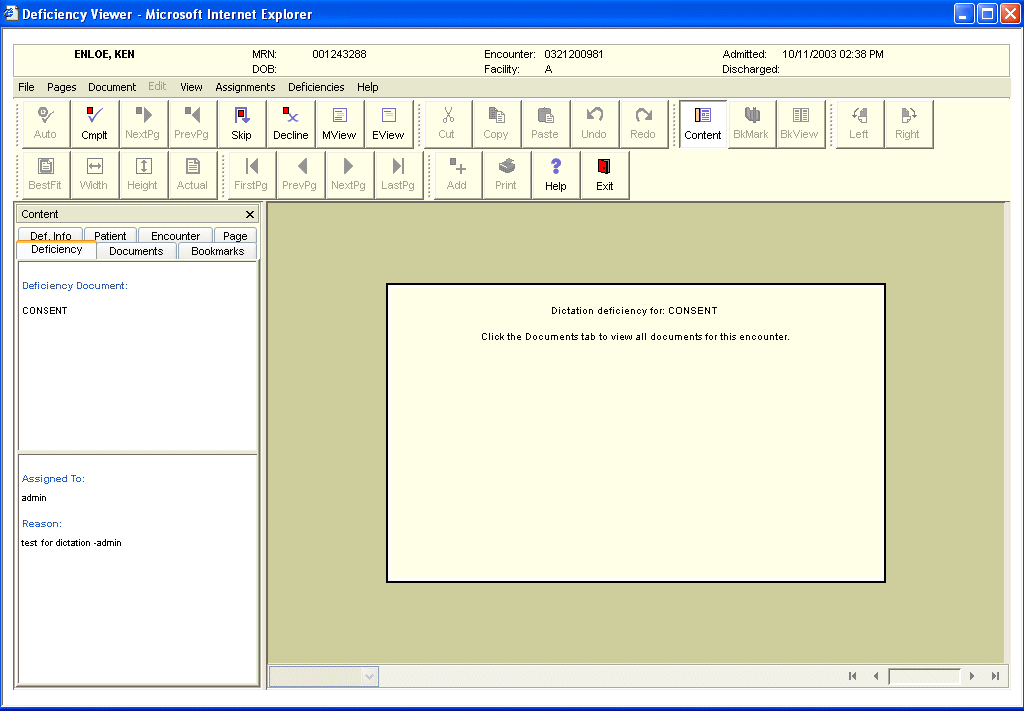Screen dimensions: 1024x711
Task: Select the Deficiency tab
Action: [x=57, y=250]
